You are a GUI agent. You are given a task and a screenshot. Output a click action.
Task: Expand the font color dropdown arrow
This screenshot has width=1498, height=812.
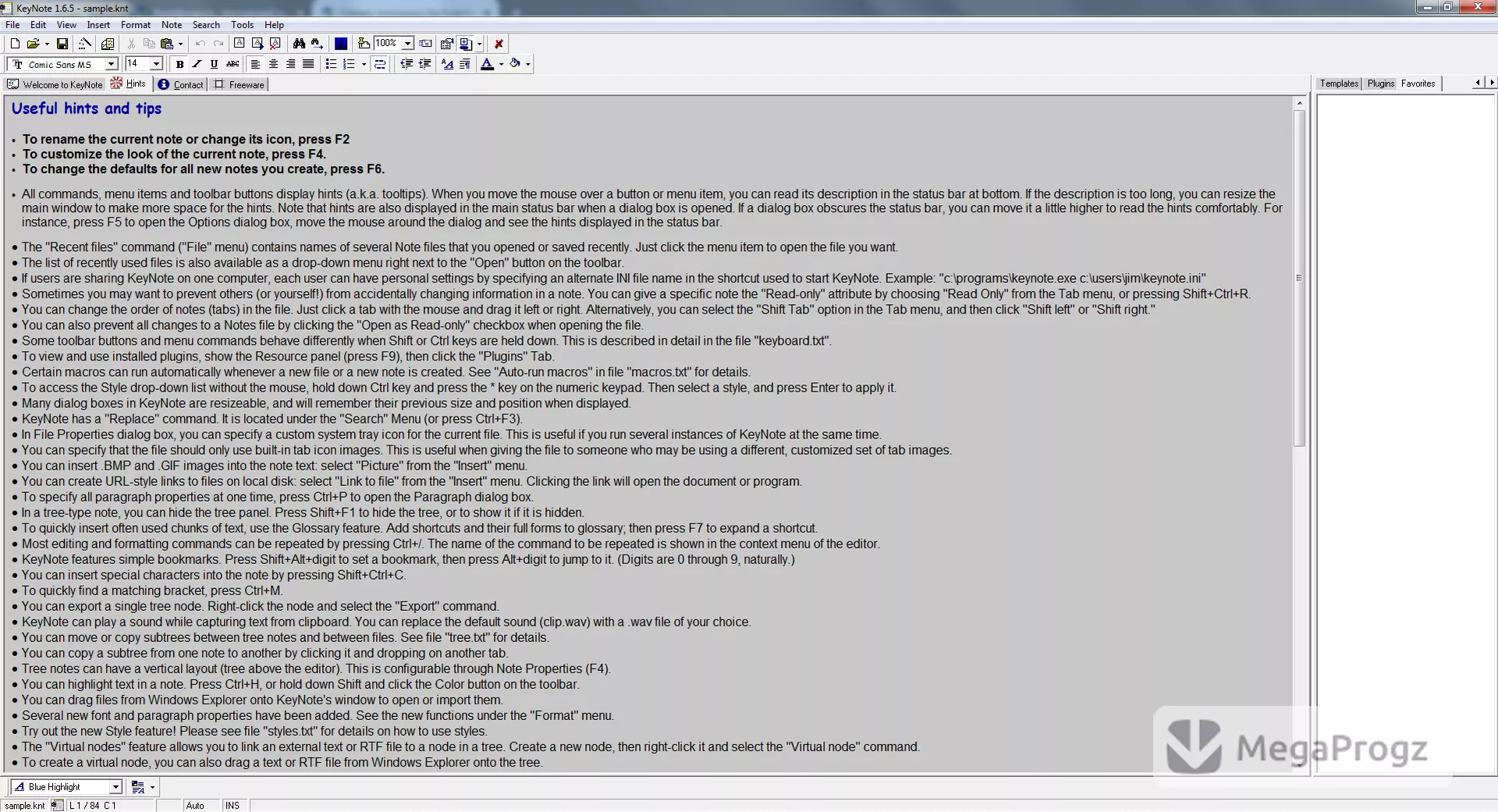501,64
